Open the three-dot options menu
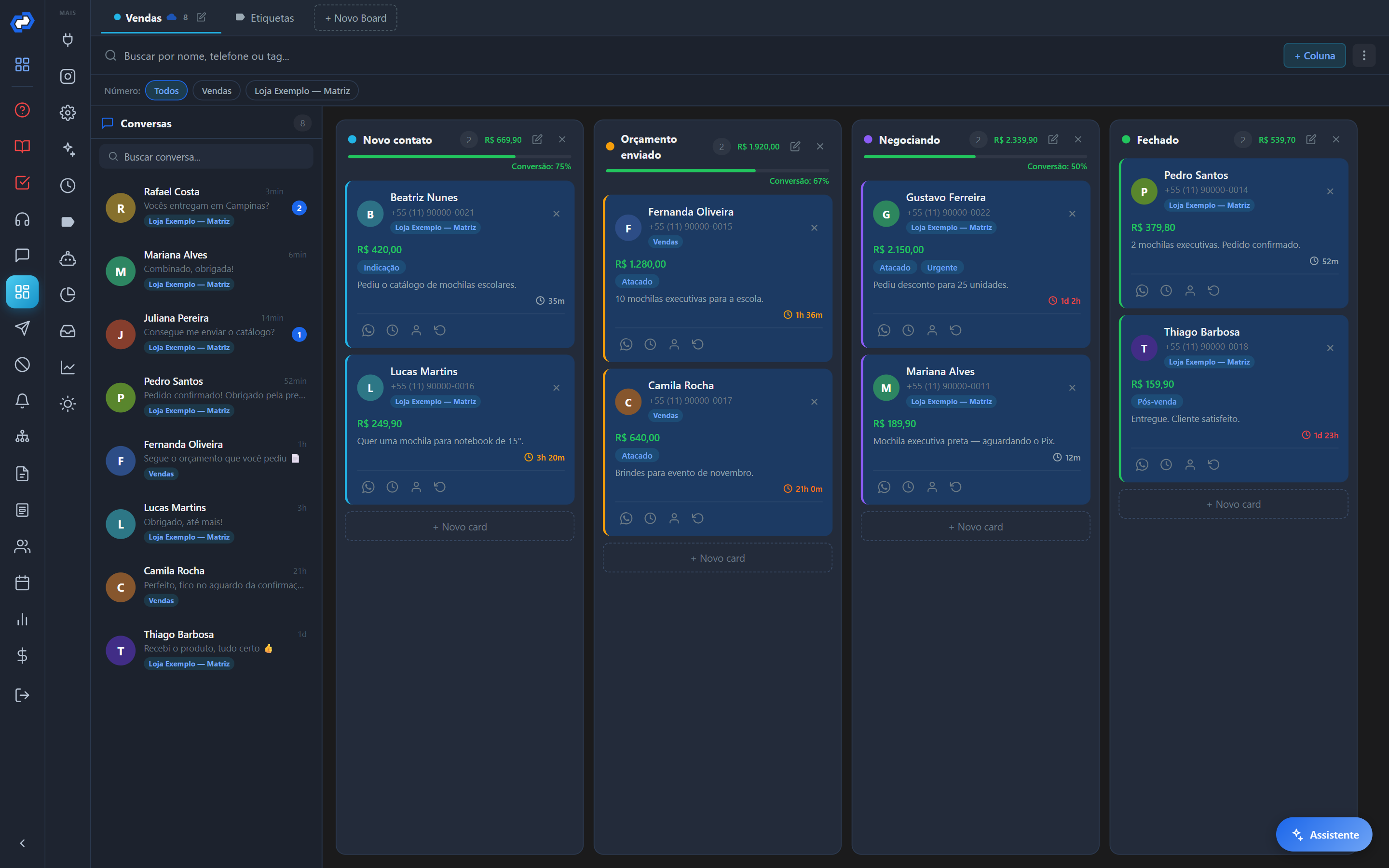Viewport: 1389px width, 868px height. (x=1364, y=55)
